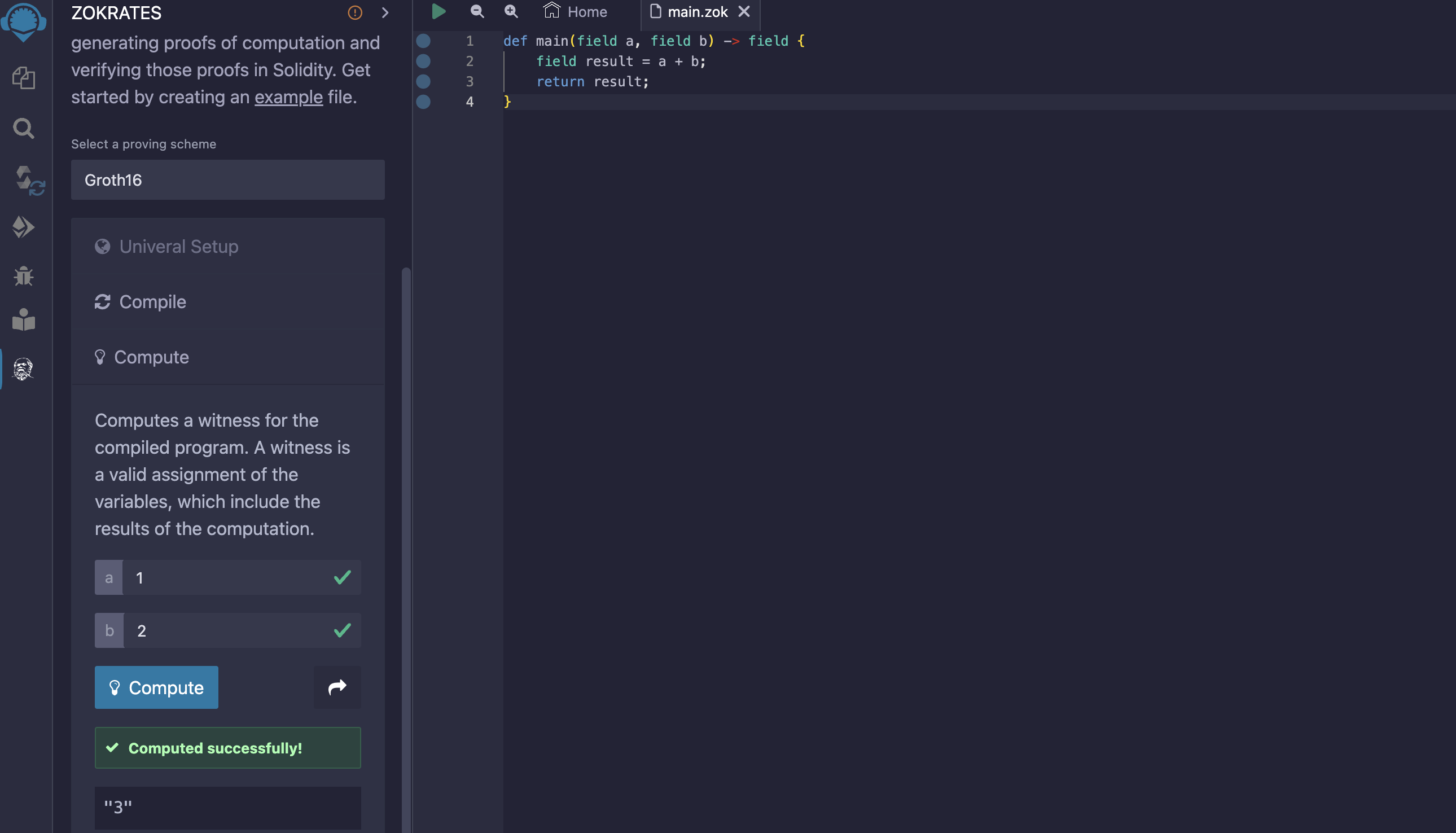The width and height of the screenshot is (1456, 833).
Task: Open the File Explorer sidebar icon
Action: [24, 78]
